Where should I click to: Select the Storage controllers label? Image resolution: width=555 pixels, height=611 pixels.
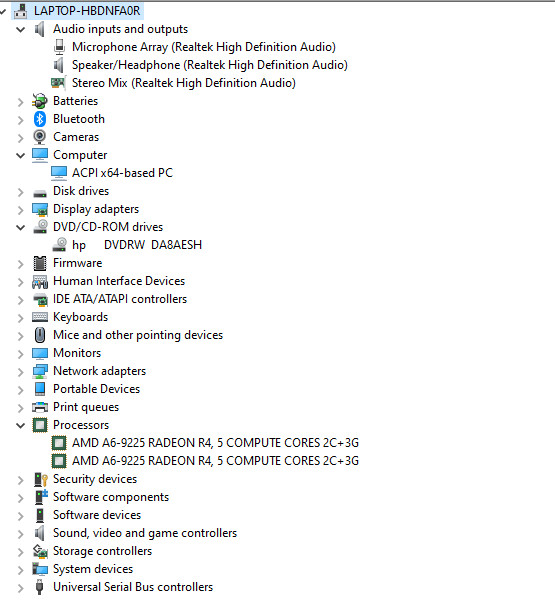(103, 551)
